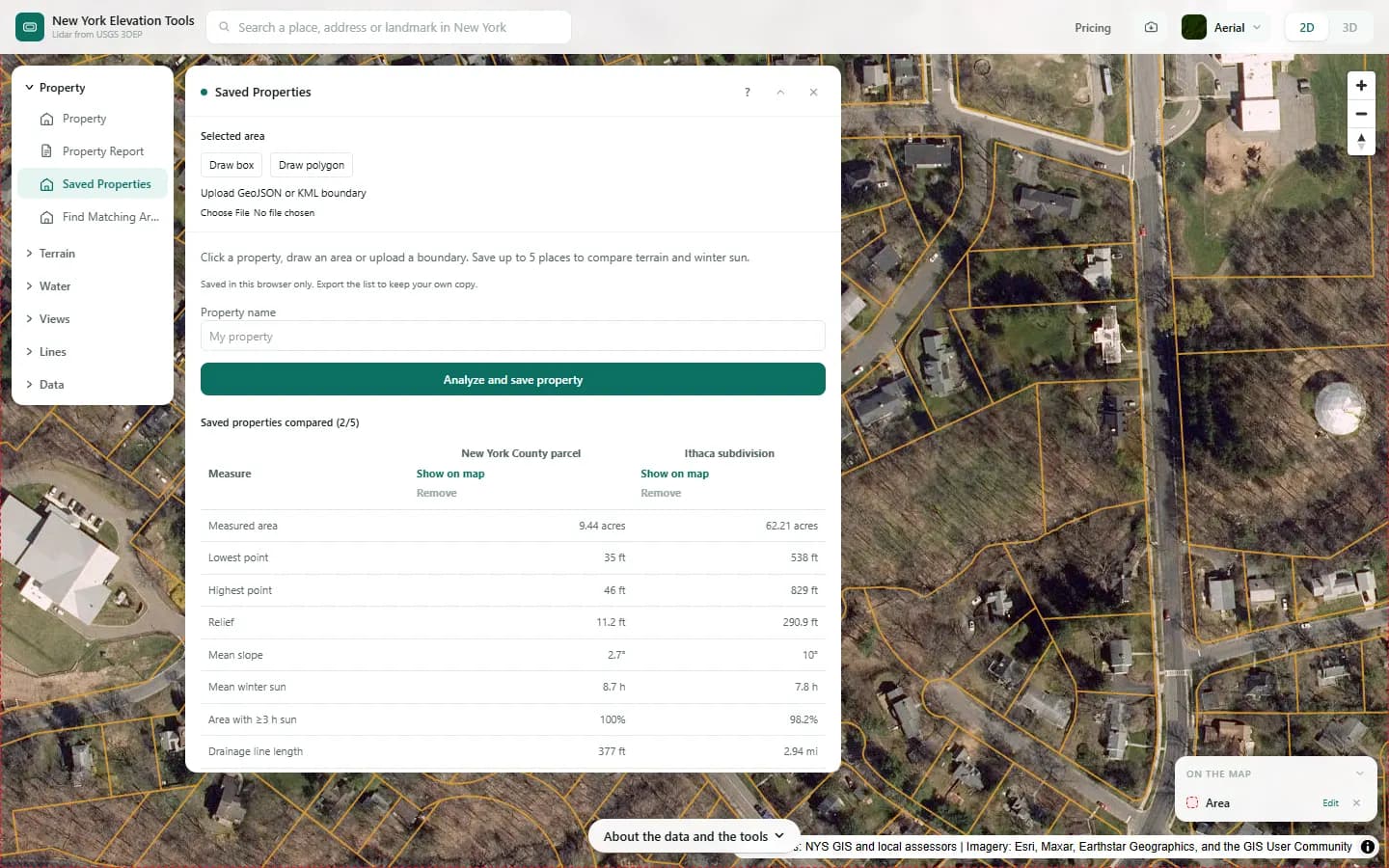Click the Draw polygon button
This screenshot has height=868, width=1389.
pyautogui.click(x=312, y=165)
